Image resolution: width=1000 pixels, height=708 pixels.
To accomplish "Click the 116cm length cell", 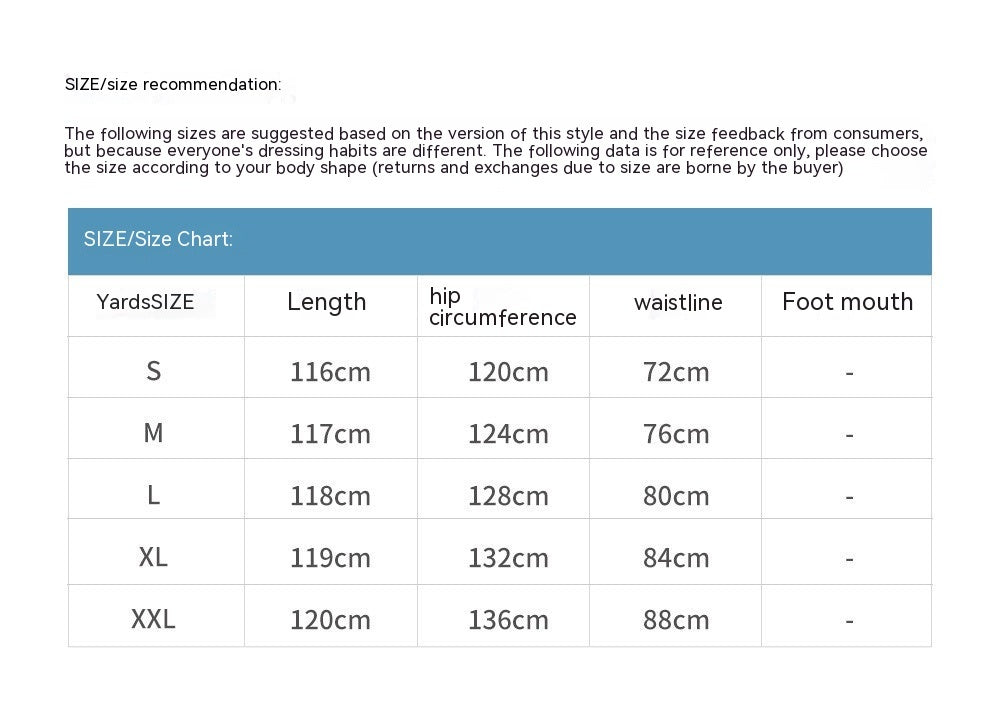I will click(330, 372).
